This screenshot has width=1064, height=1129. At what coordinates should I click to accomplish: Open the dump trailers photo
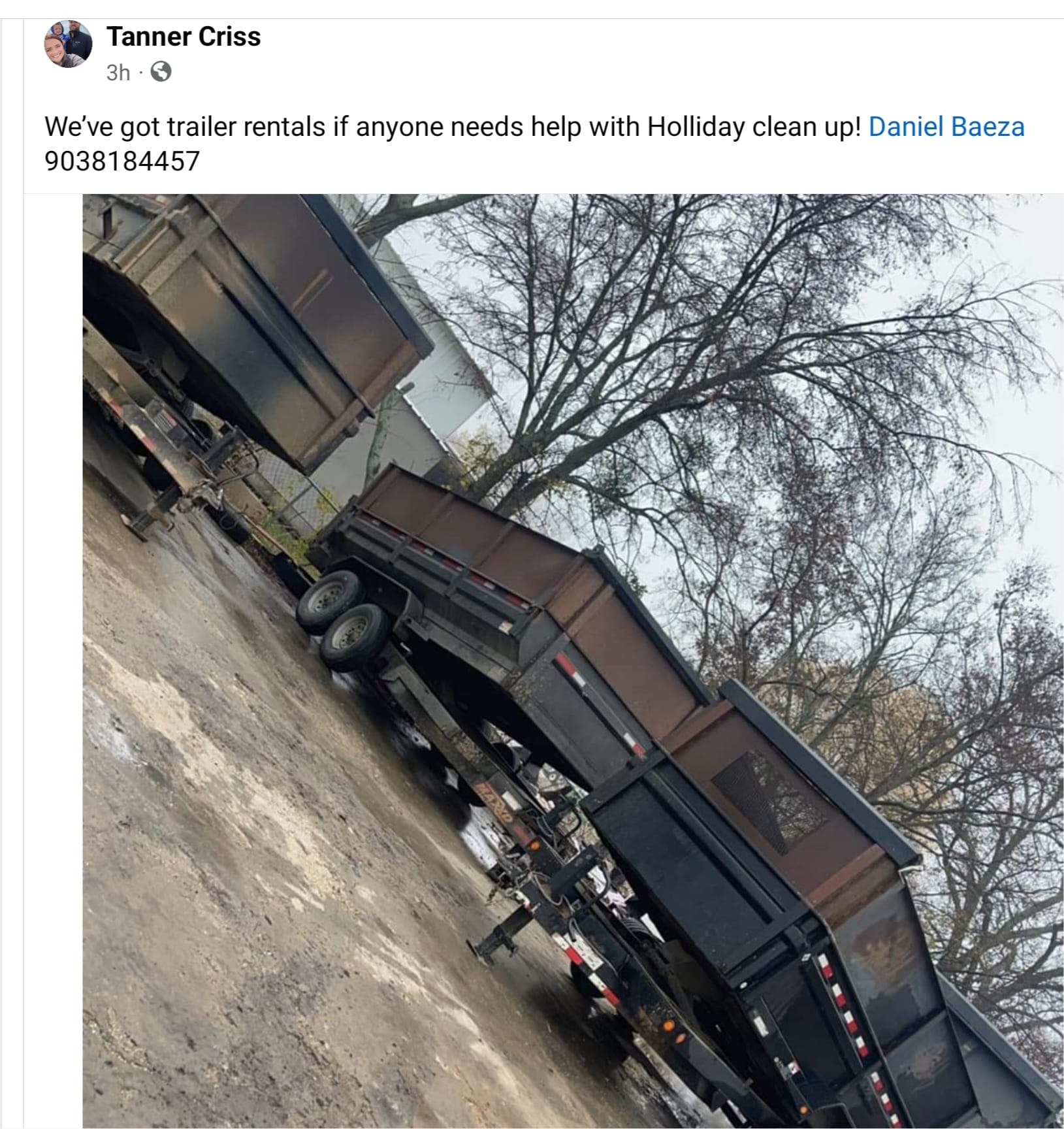pos(573,661)
